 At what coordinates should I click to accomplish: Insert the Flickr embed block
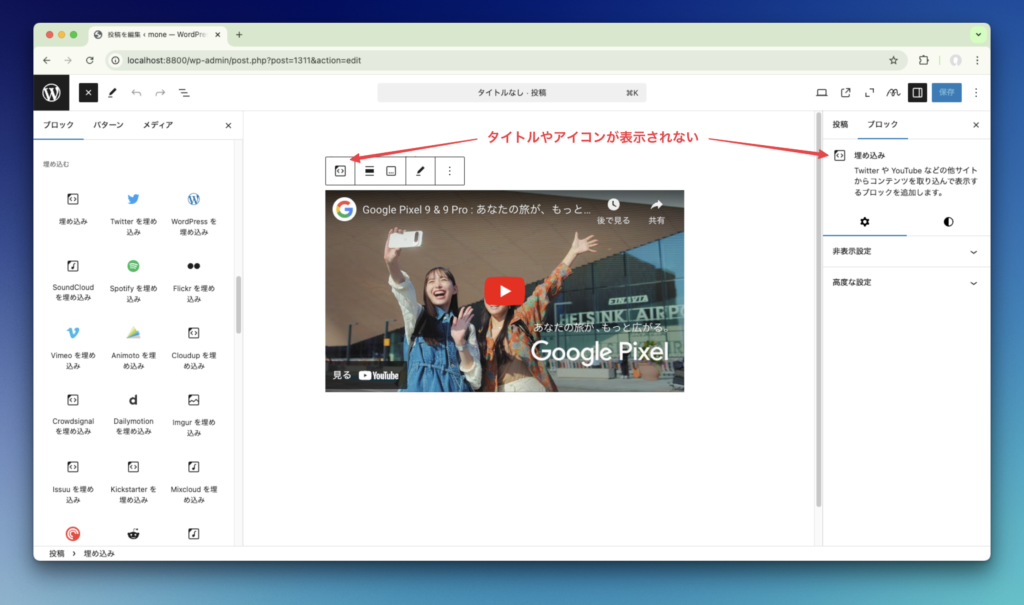pyautogui.click(x=194, y=280)
